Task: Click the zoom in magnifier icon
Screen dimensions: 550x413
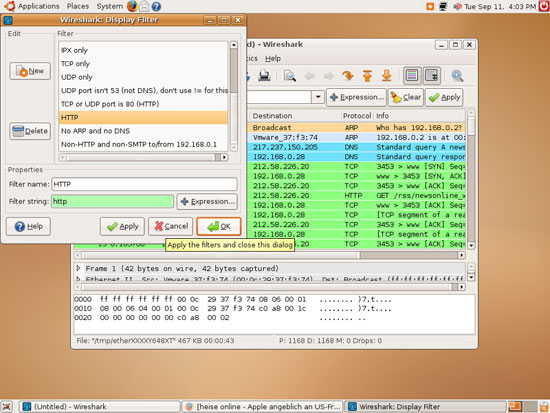Action: click(x=457, y=76)
